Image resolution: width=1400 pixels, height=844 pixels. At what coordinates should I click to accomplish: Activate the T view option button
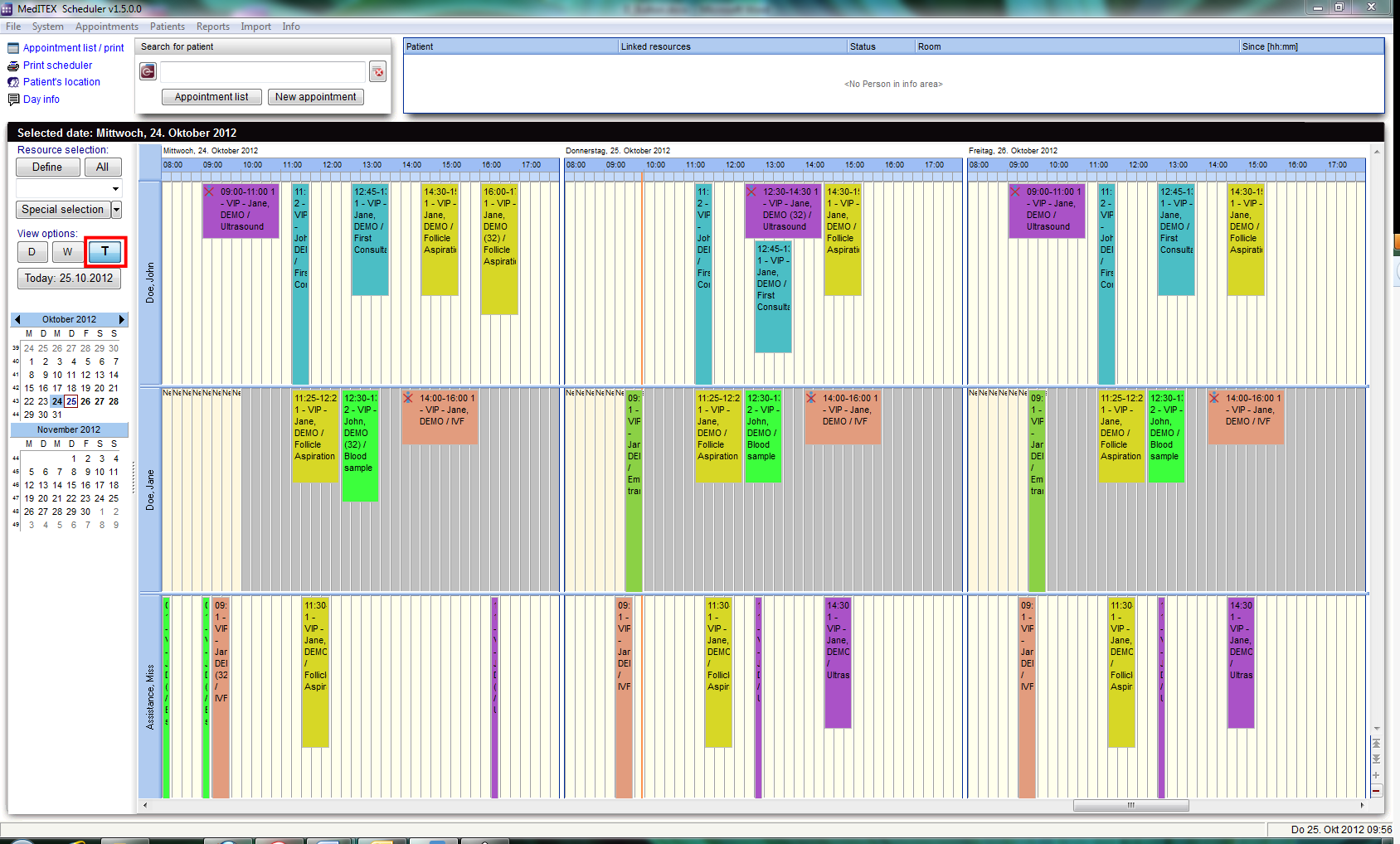click(105, 251)
